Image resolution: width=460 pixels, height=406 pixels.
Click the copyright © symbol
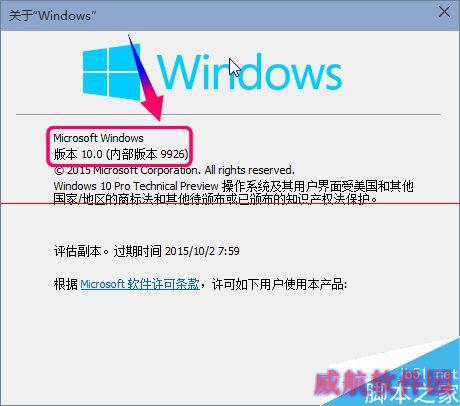[x=59, y=171]
